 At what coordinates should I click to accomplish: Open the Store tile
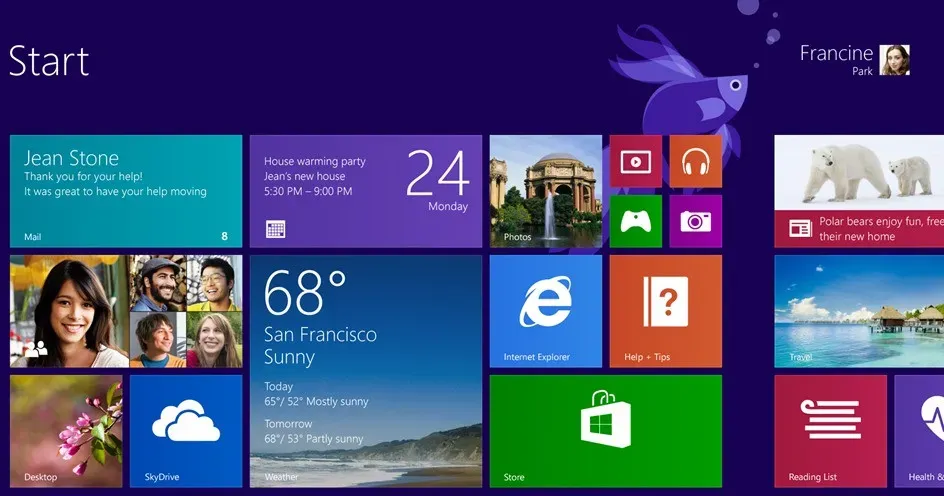[x=606, y=431]
